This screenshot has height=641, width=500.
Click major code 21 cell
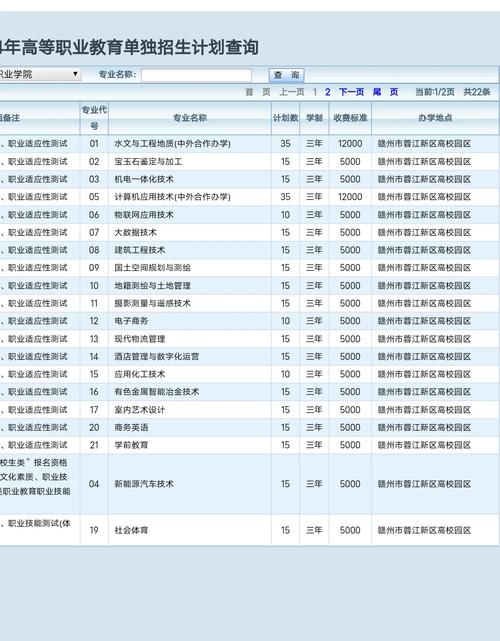click(x=94, y=445)
